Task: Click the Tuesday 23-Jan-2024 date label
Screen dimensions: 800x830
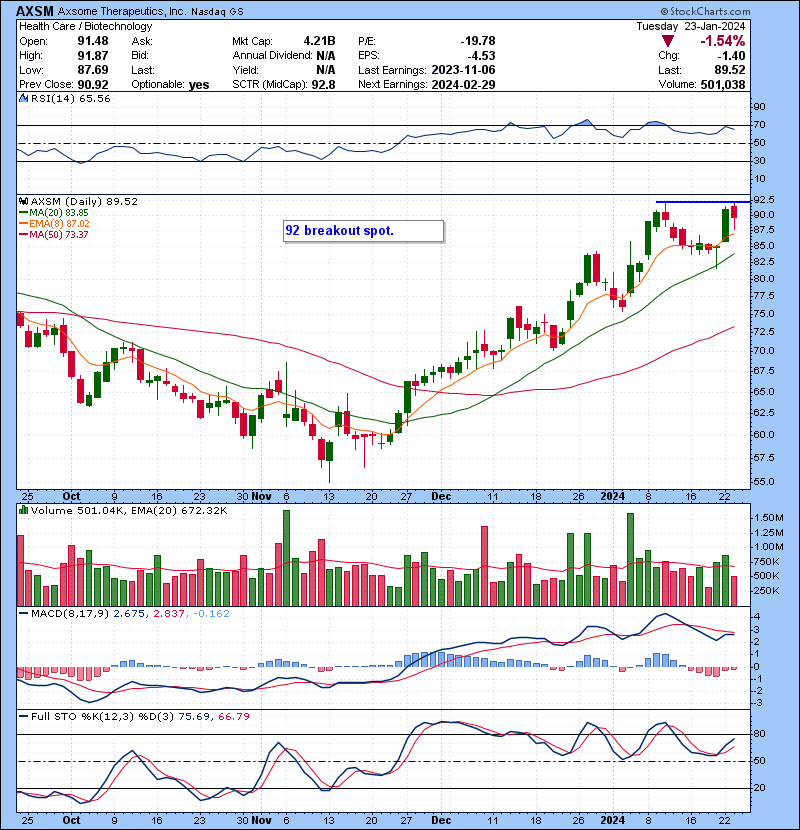Action: coord(690,26)
